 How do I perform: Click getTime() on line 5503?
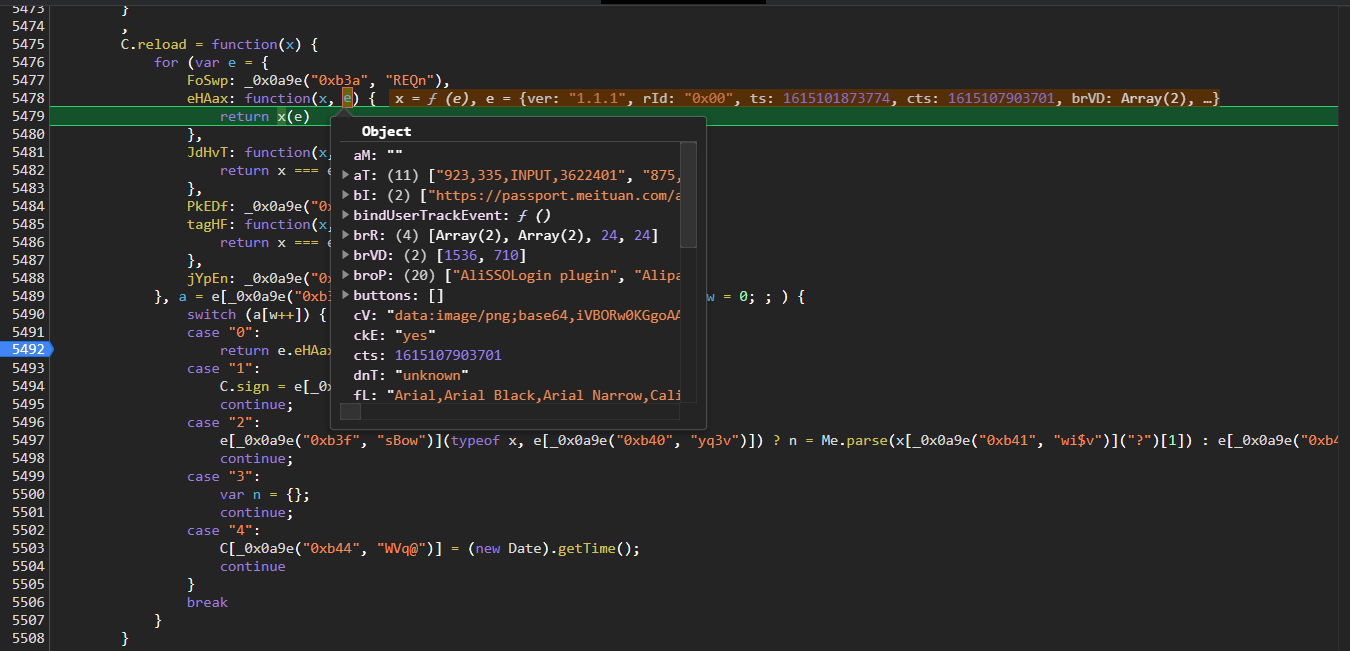click(x=597, y=548)
